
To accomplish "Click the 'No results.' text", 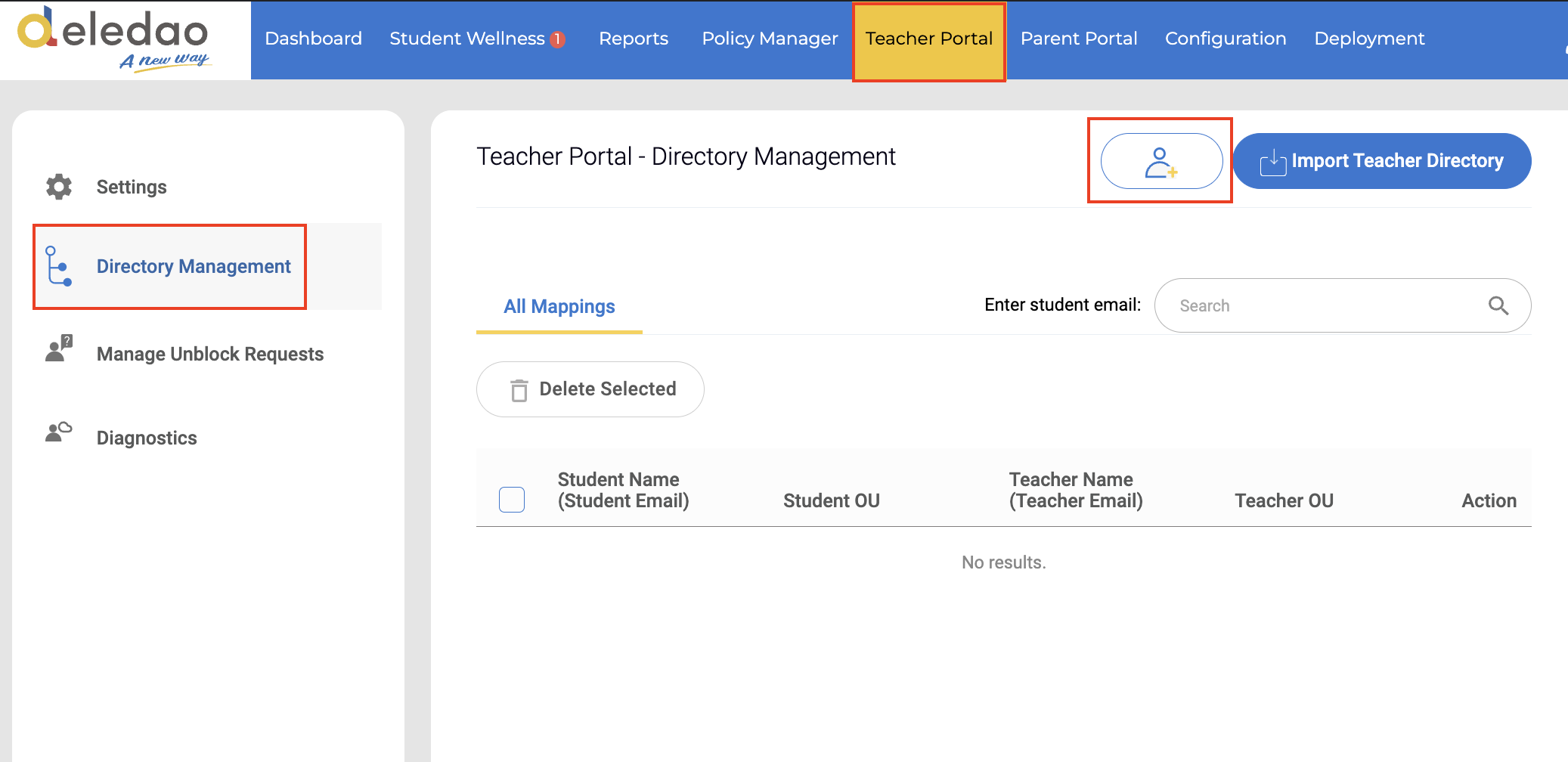I will [1004, 562].
